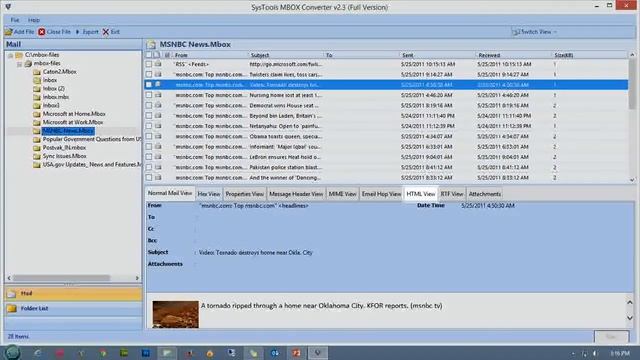This screenshot has width=640, height=360.
Task: Click envelope icon of Pakistan police station row
Action: (x=158, y=167)
